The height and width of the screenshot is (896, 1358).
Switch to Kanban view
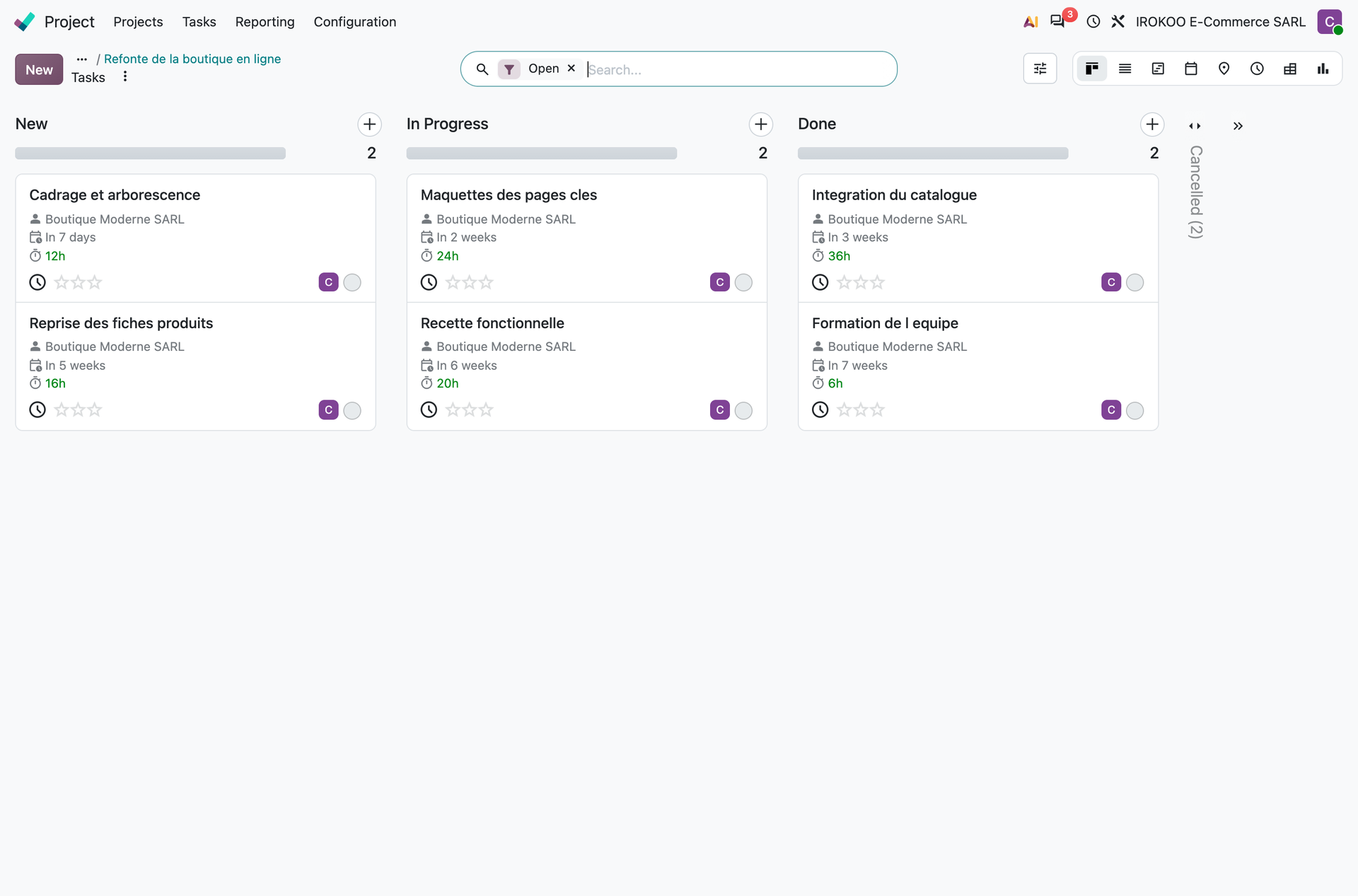(1092, 69)
